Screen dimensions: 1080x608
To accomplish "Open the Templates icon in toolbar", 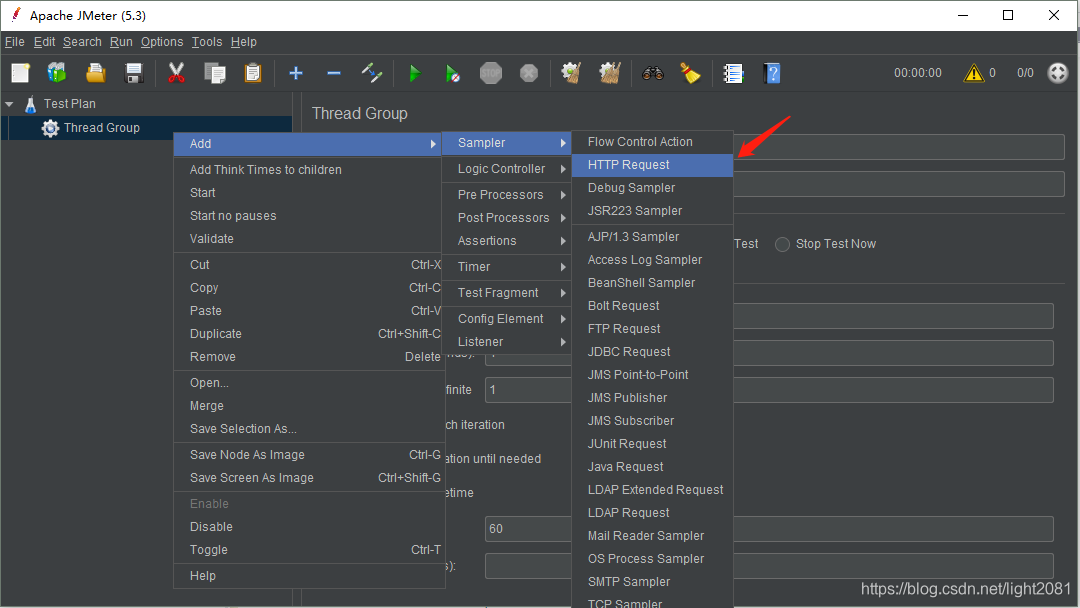I will 57,73.
